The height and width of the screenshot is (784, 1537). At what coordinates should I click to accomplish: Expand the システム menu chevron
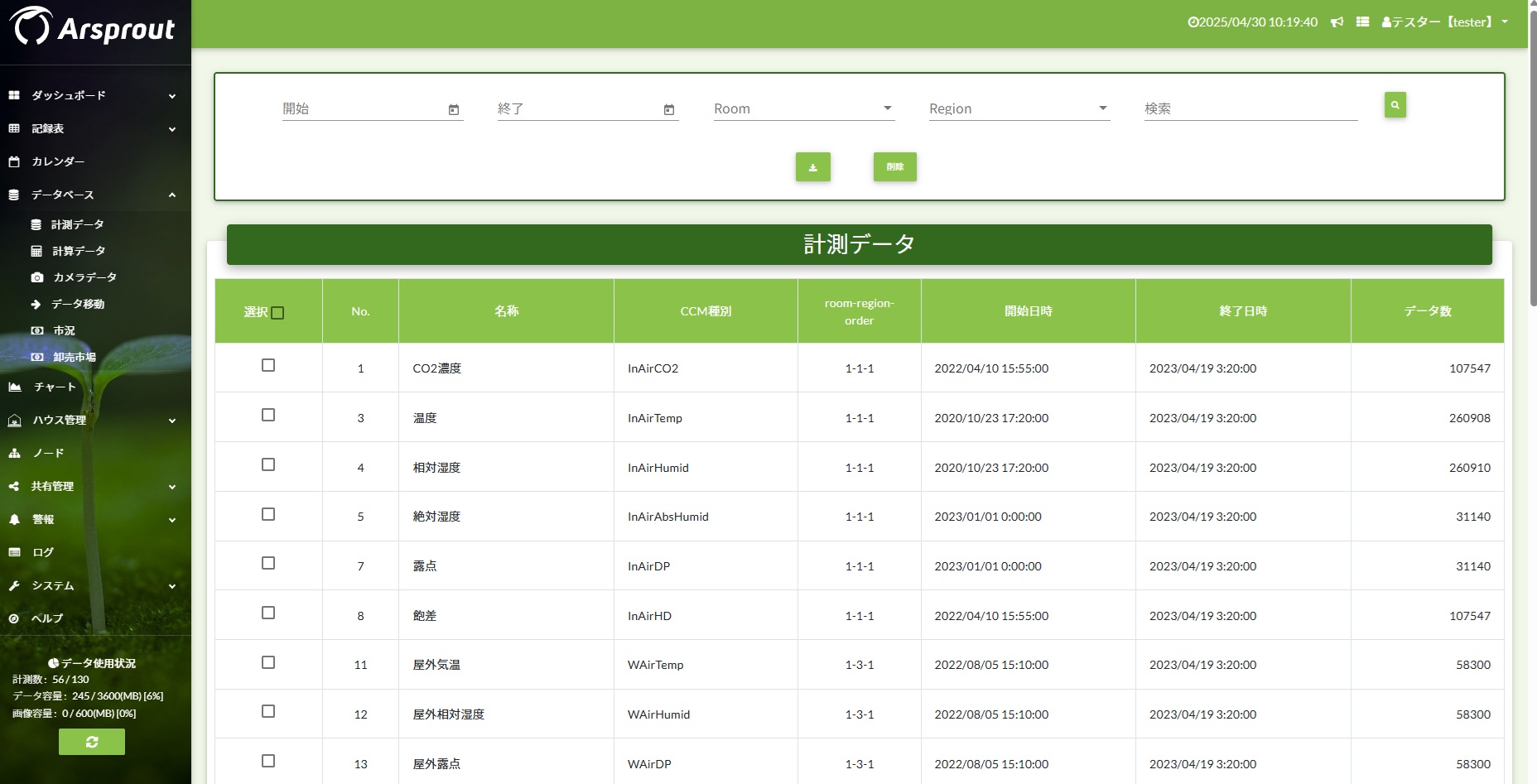[x=172, y=586]
